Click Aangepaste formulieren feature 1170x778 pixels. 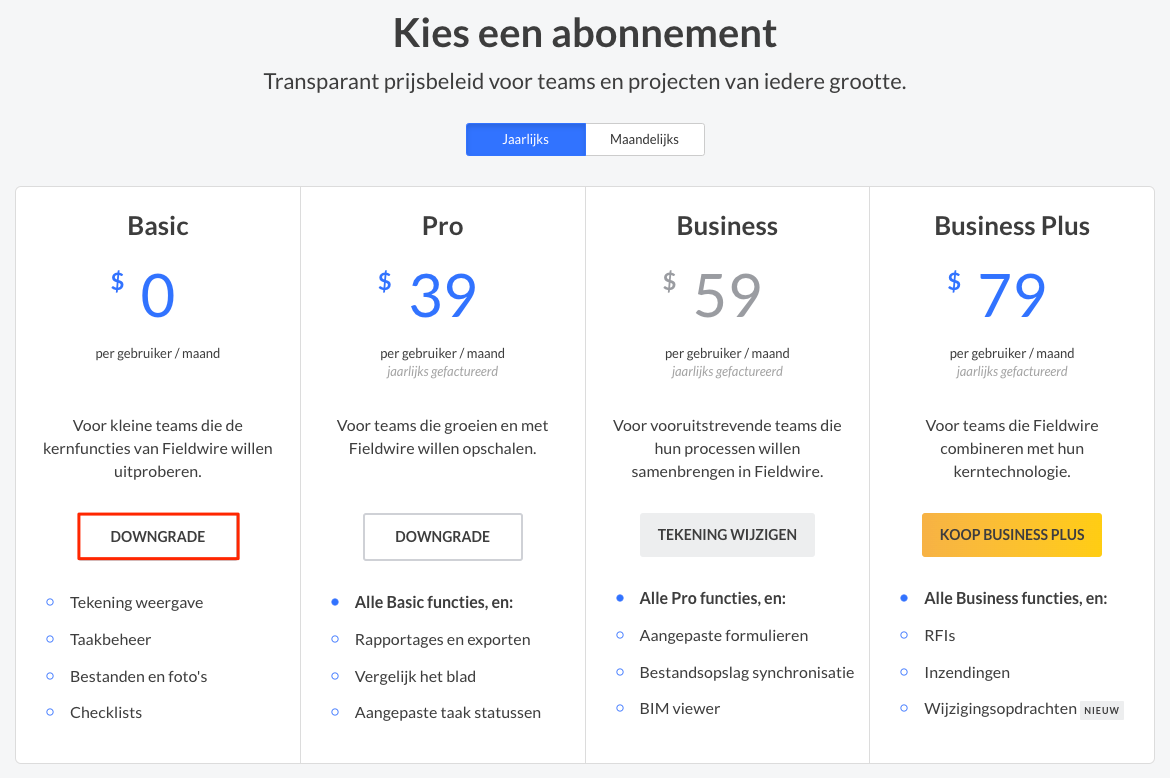[723, 635]
